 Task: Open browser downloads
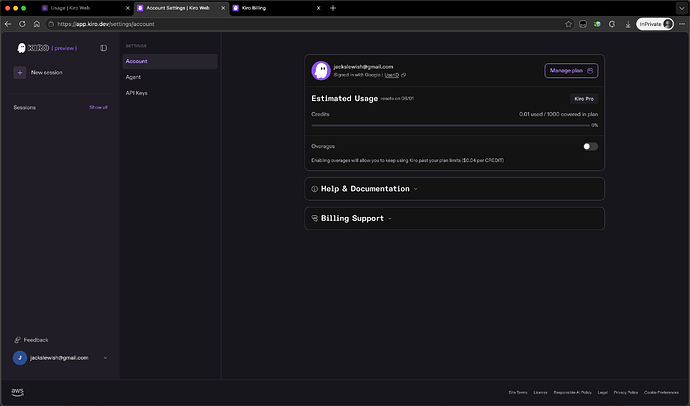pos(628,24)
